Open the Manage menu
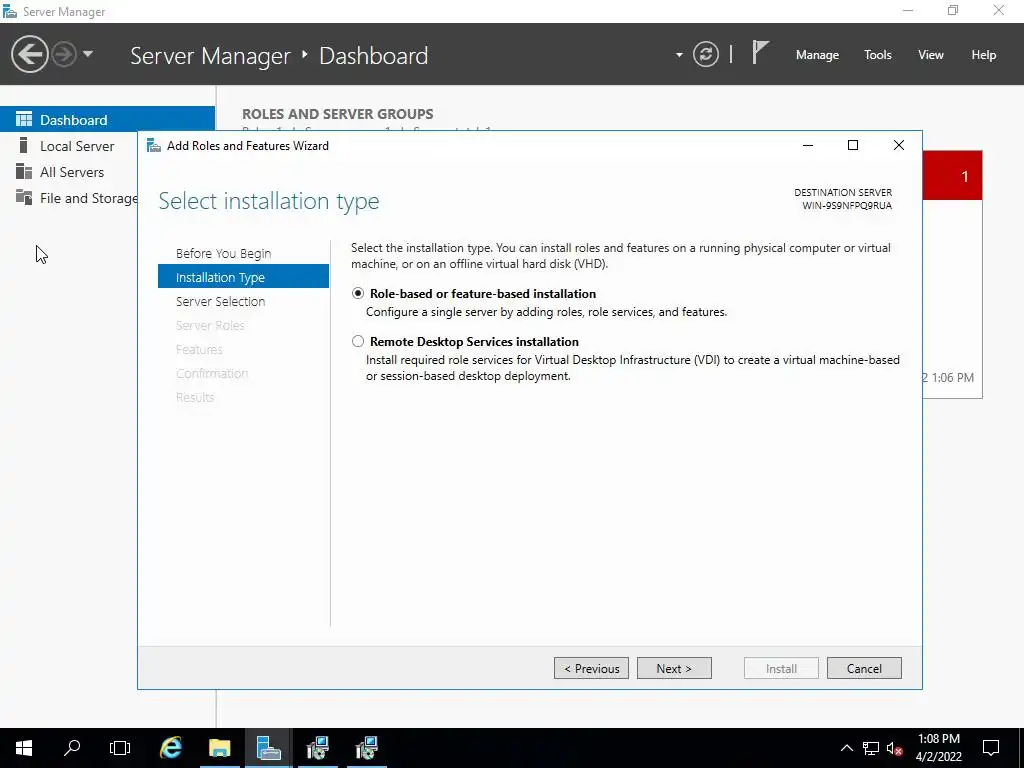Viewport: 1024px width, 768px height. click(x=817, y=55)
